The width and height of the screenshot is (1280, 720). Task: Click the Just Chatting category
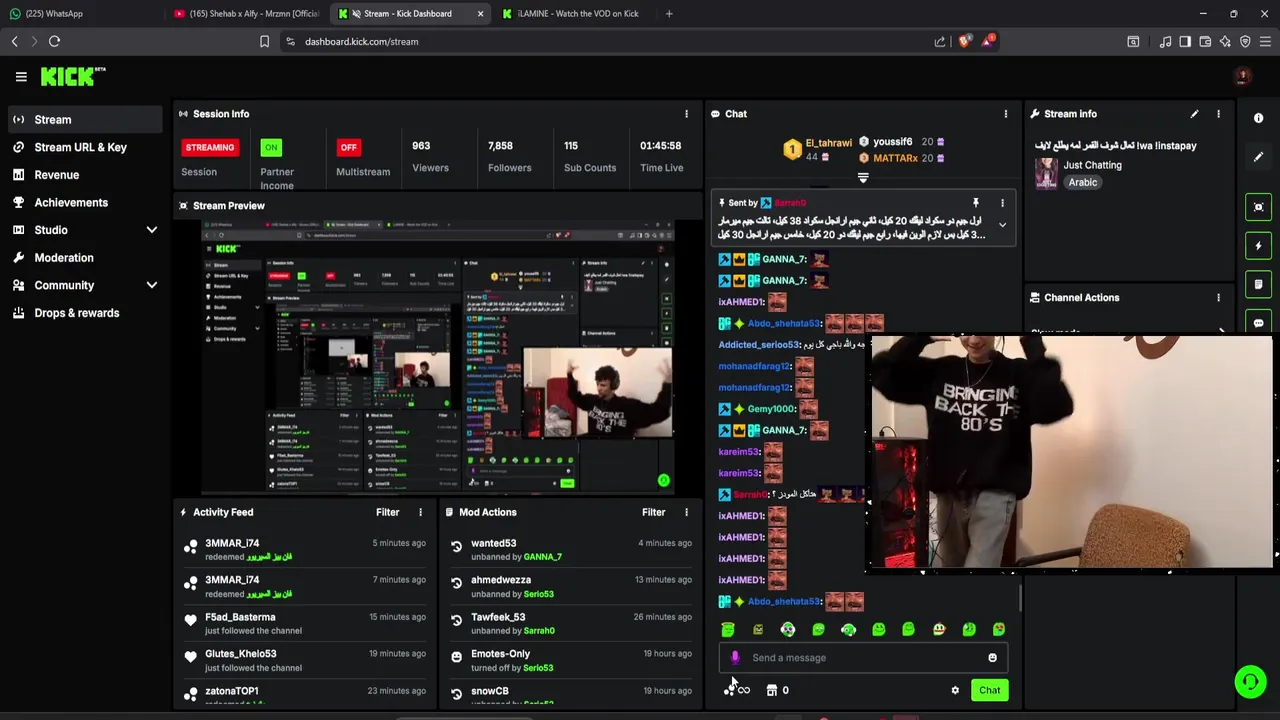coord(1092,165)
